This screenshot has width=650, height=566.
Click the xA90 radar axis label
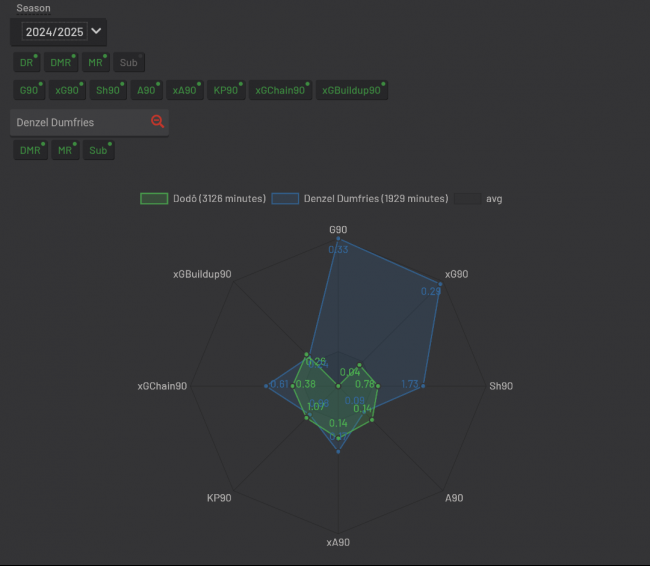click(x=338, y=542)
